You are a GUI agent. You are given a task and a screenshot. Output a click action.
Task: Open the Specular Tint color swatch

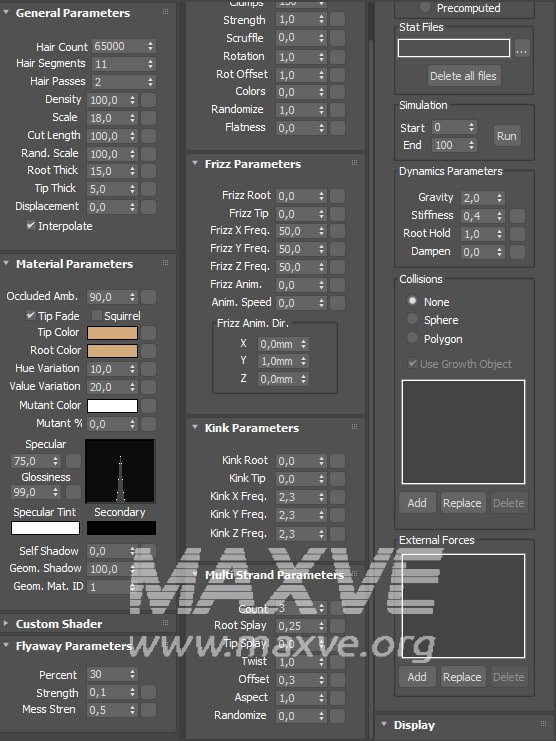(45, 528)
